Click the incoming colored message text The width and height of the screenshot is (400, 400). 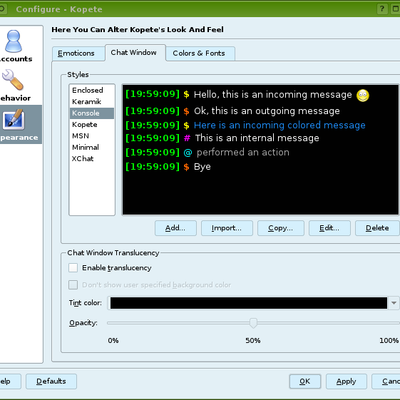pyautogui.click(x=279, y=125)
